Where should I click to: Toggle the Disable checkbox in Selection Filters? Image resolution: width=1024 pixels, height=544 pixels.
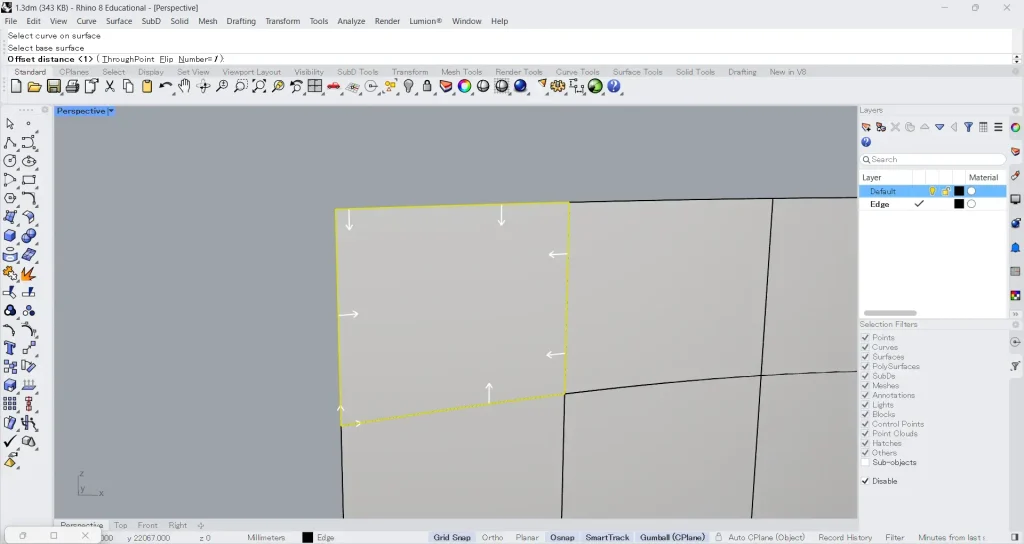(x=865, y=481)
